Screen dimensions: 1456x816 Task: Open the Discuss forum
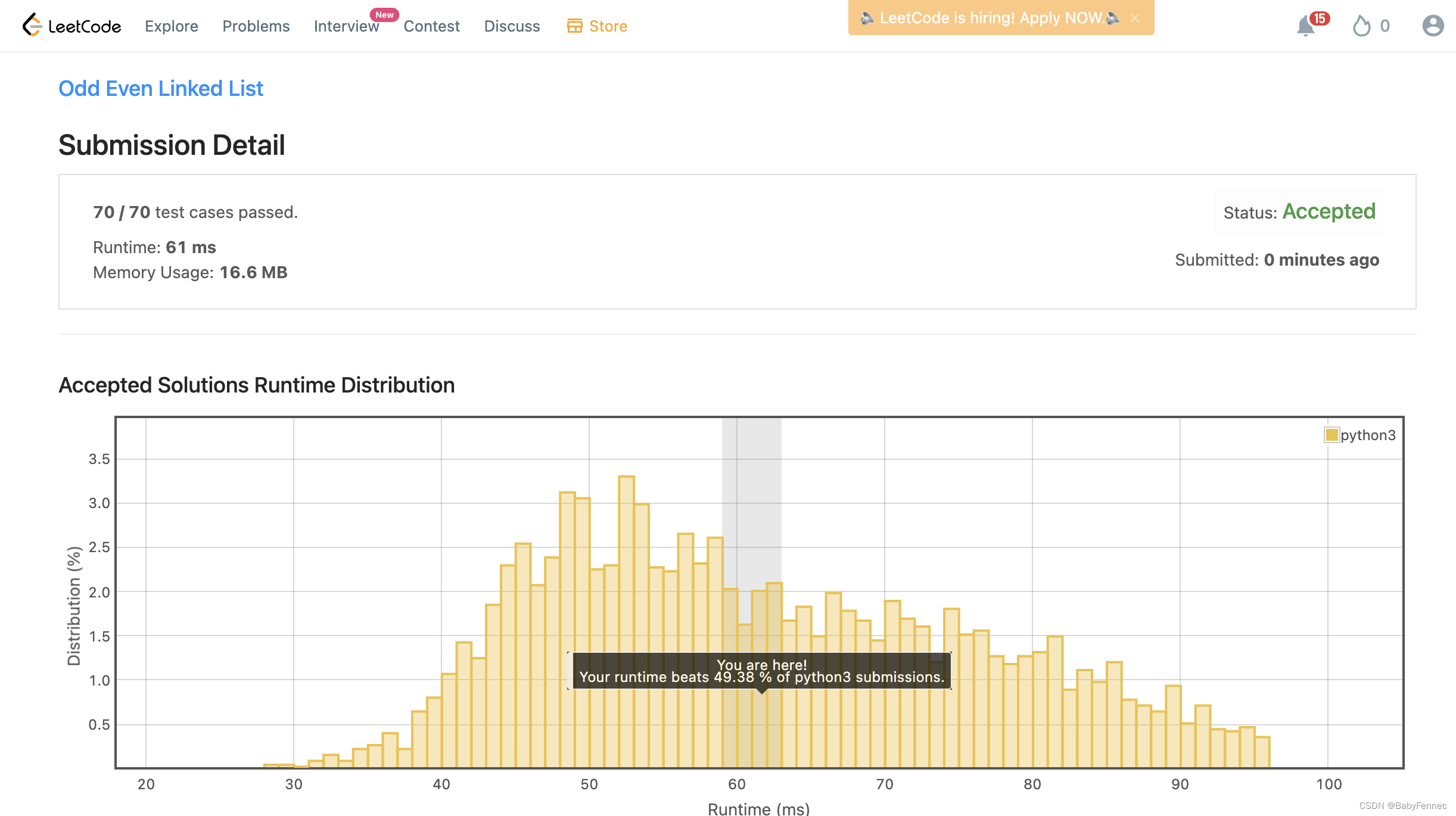click(x=512, y=26)
